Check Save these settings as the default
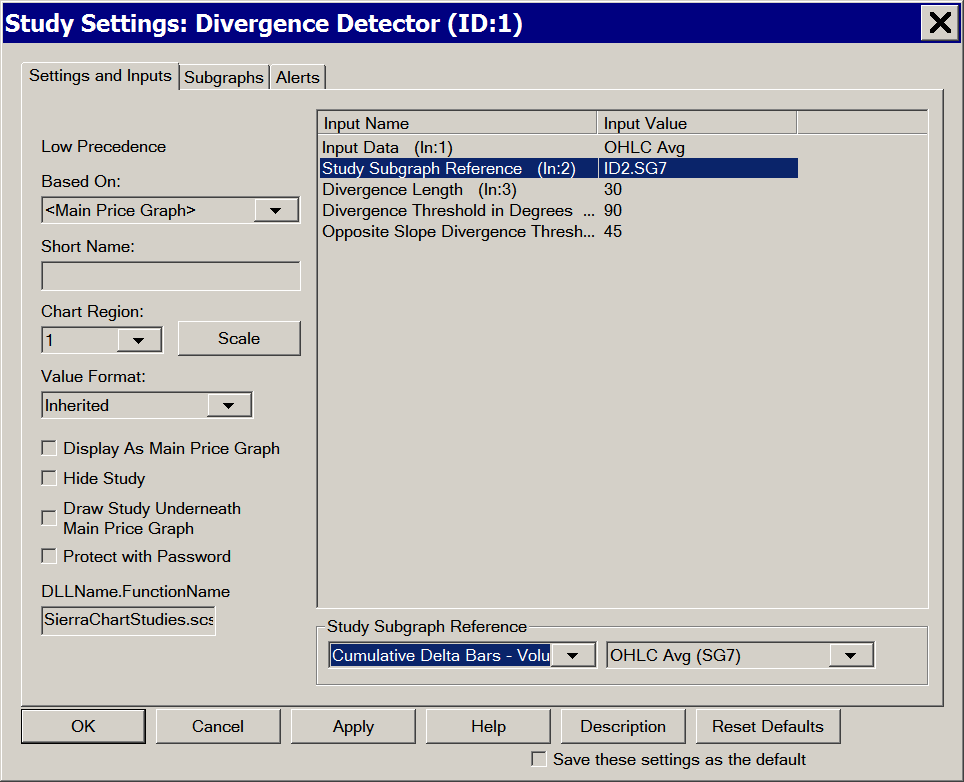964x782 pixels. pos(539,759)
